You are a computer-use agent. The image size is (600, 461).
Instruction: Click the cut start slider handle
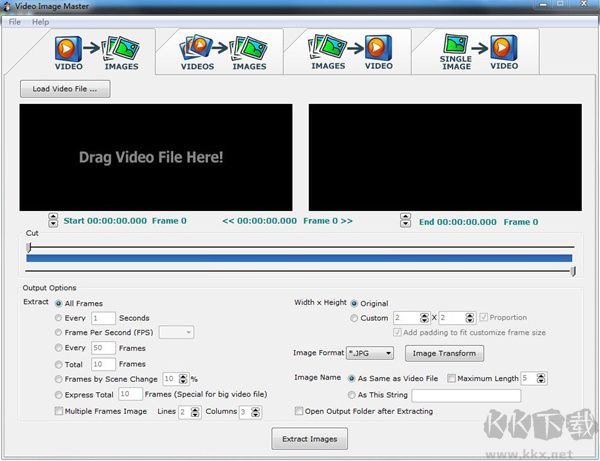tap(29, 248)
